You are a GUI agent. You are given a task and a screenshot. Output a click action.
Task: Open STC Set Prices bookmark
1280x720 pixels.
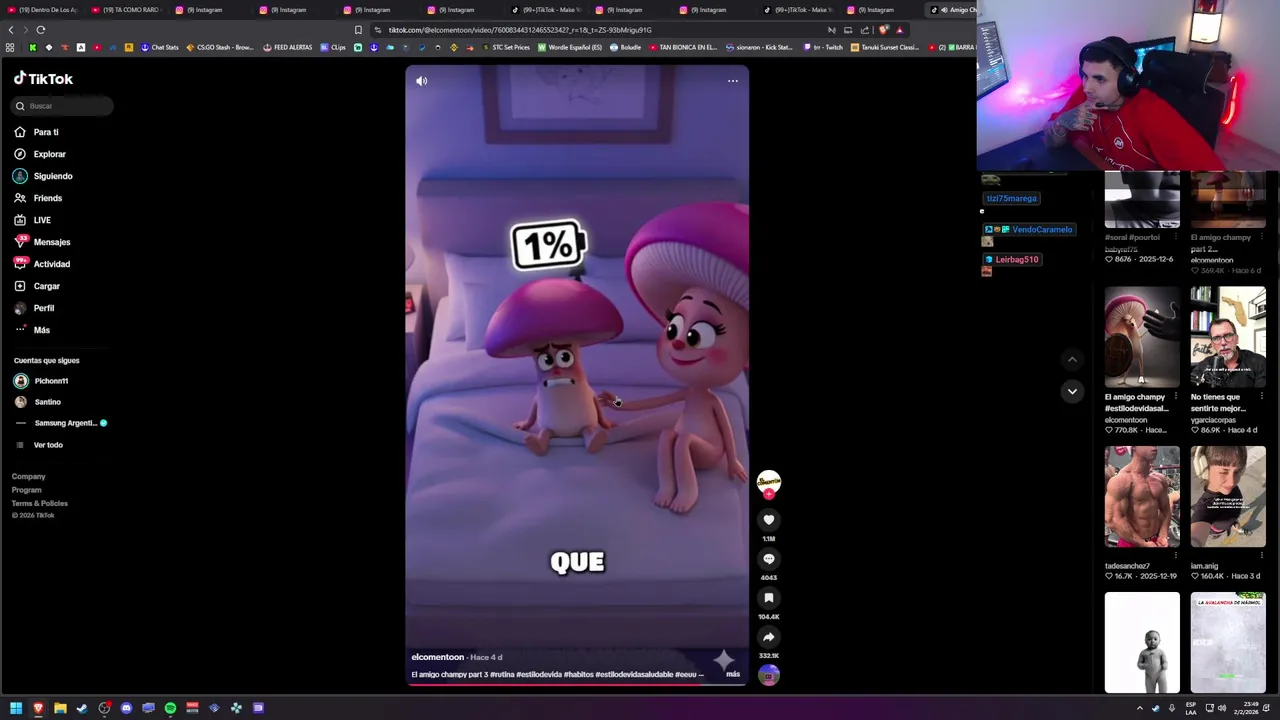tap(505, 47)
